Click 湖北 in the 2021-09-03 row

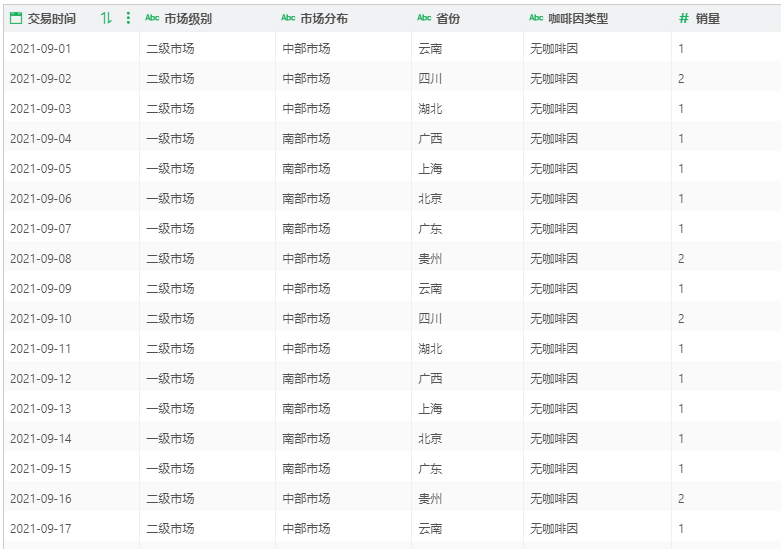click(x=430, y=108)
